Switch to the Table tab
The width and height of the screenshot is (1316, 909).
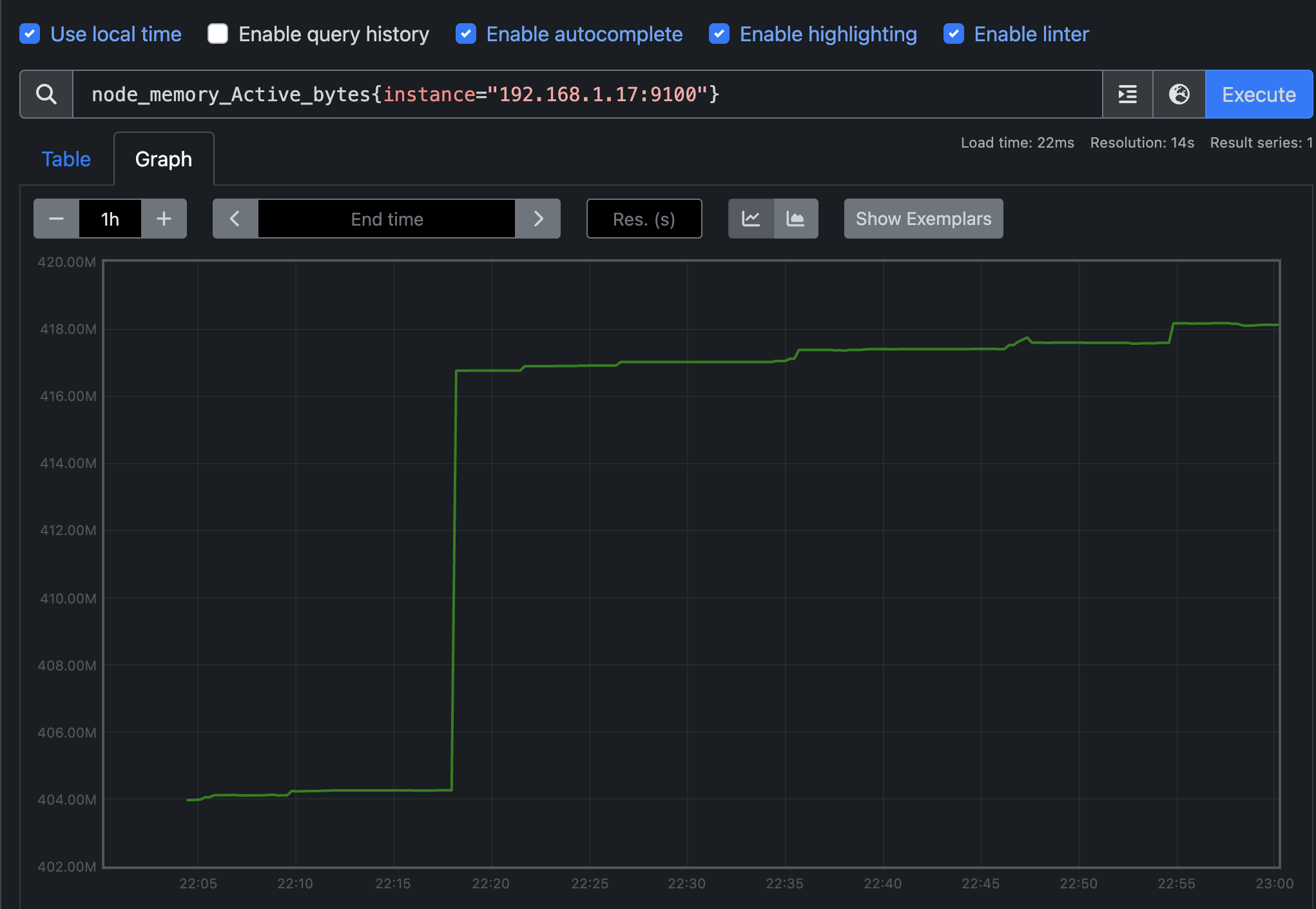pos(66,159)
